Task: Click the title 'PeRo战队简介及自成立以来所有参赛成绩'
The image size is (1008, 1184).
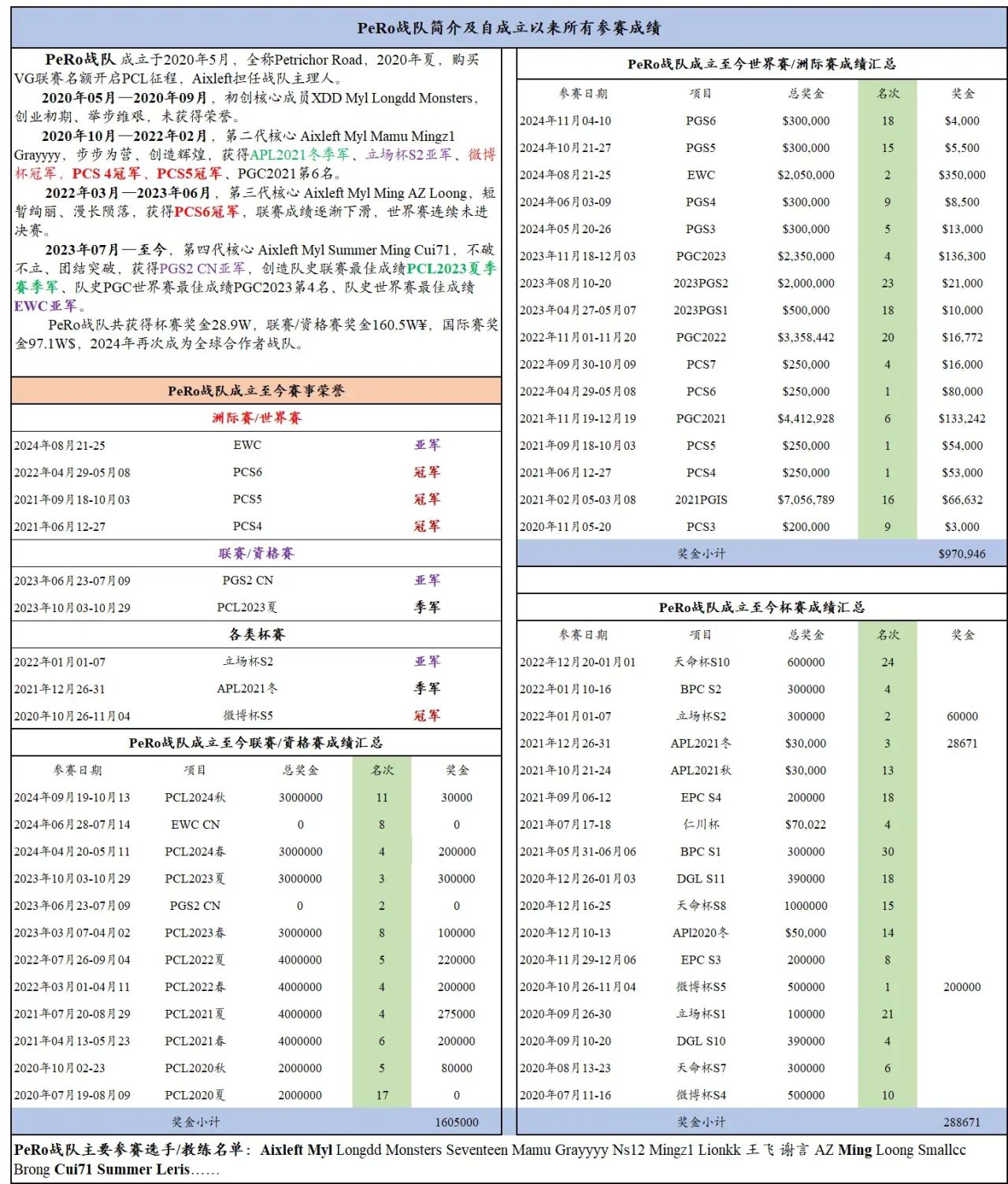Action: pyautogui.click(x=509, y=28)
